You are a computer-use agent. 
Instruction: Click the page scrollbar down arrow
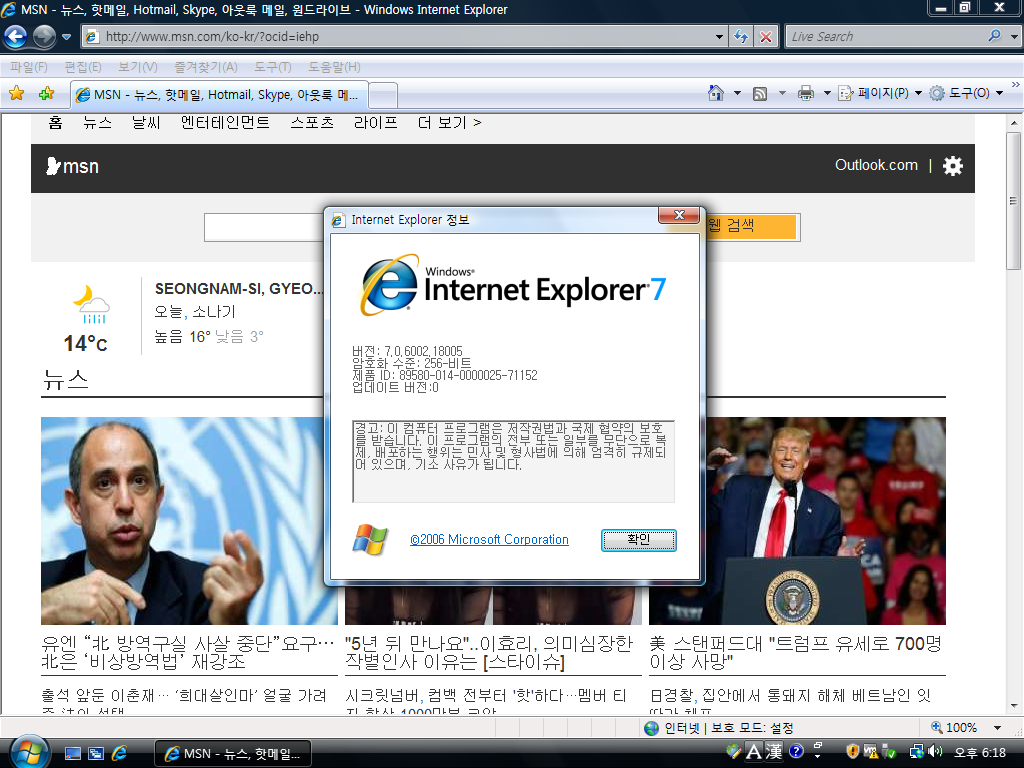point(1014,706)
